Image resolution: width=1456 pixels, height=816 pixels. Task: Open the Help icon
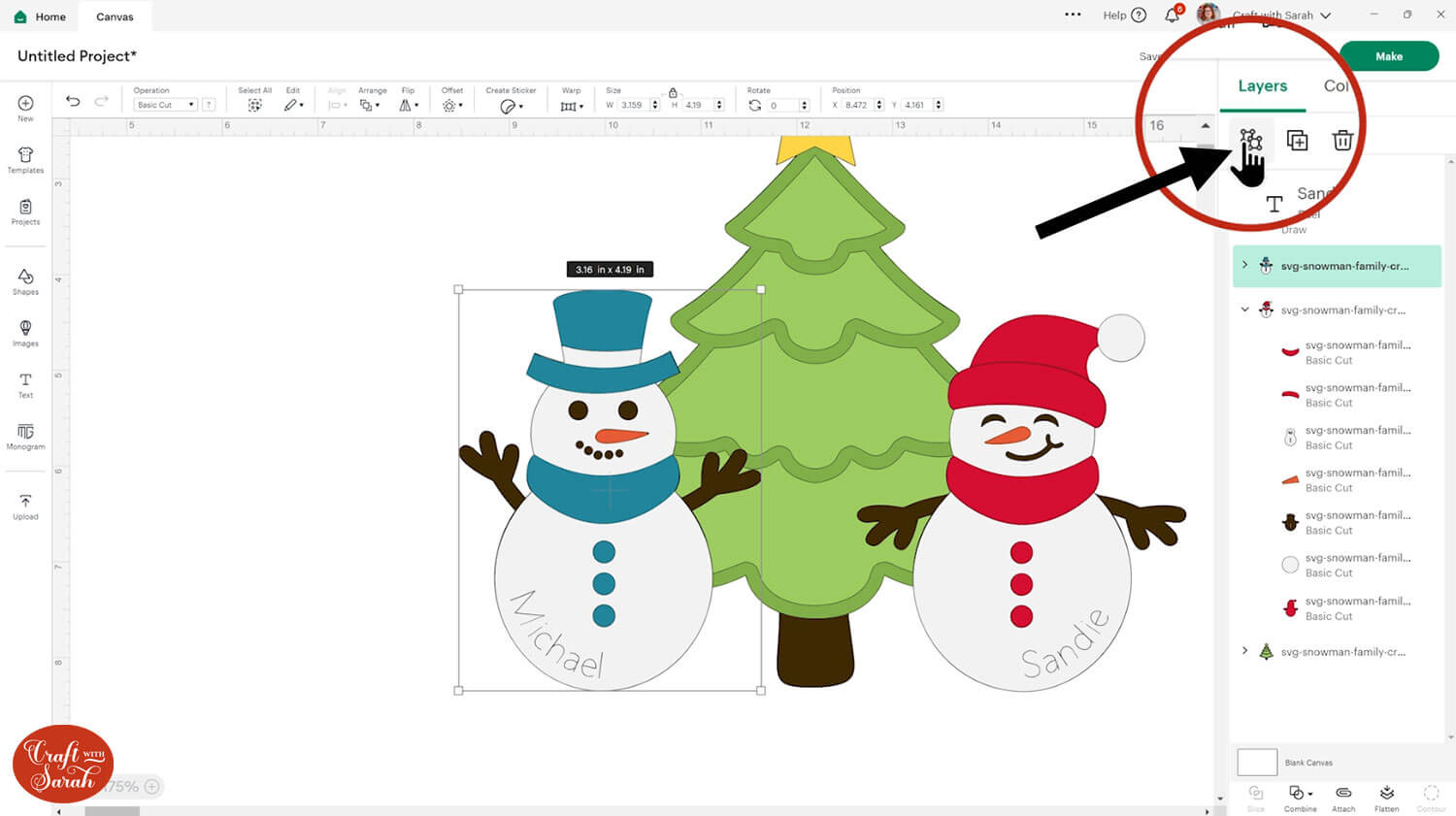pos(1140,15)
